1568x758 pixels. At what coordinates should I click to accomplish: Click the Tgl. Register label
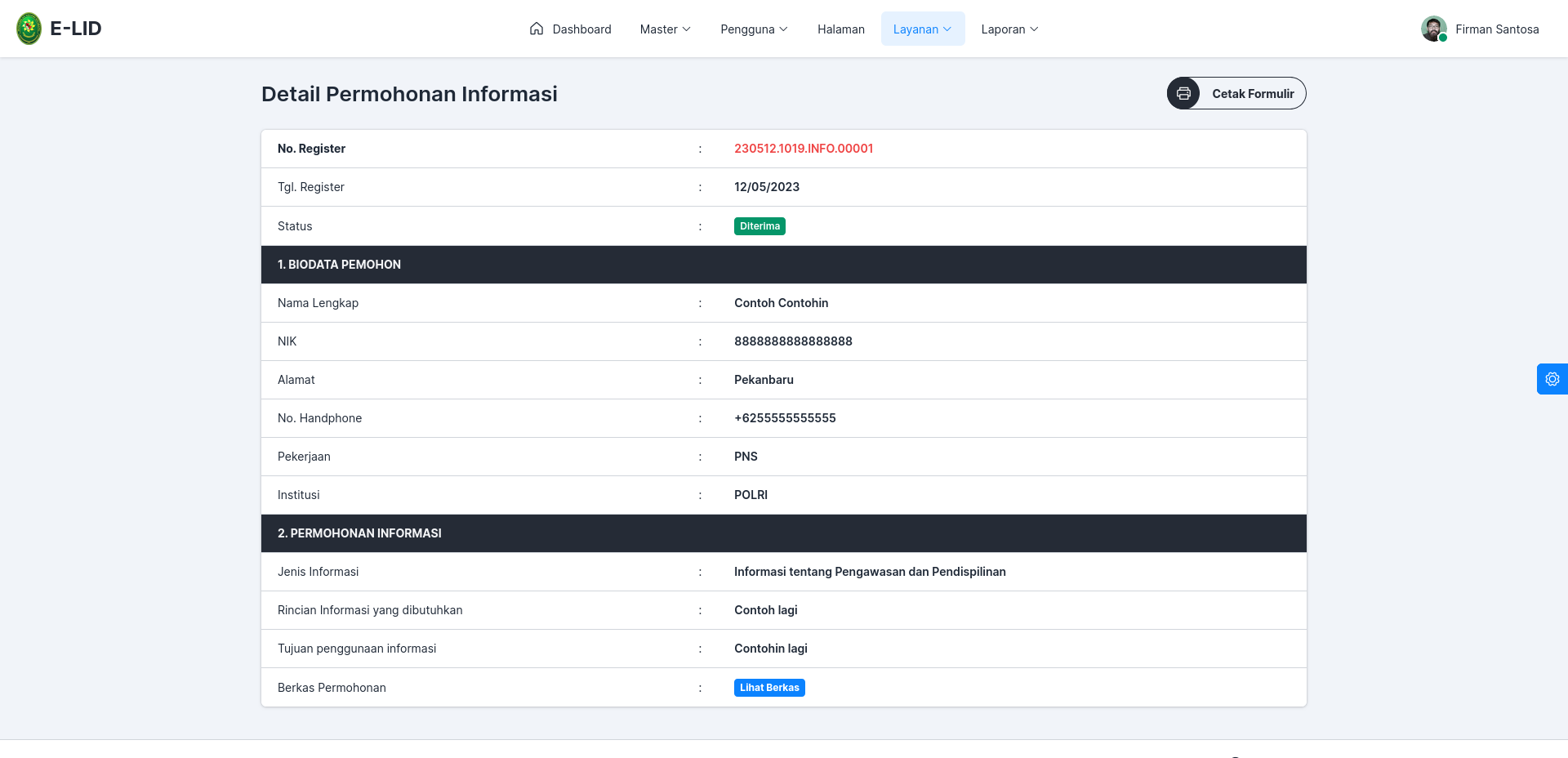point(310,187)
